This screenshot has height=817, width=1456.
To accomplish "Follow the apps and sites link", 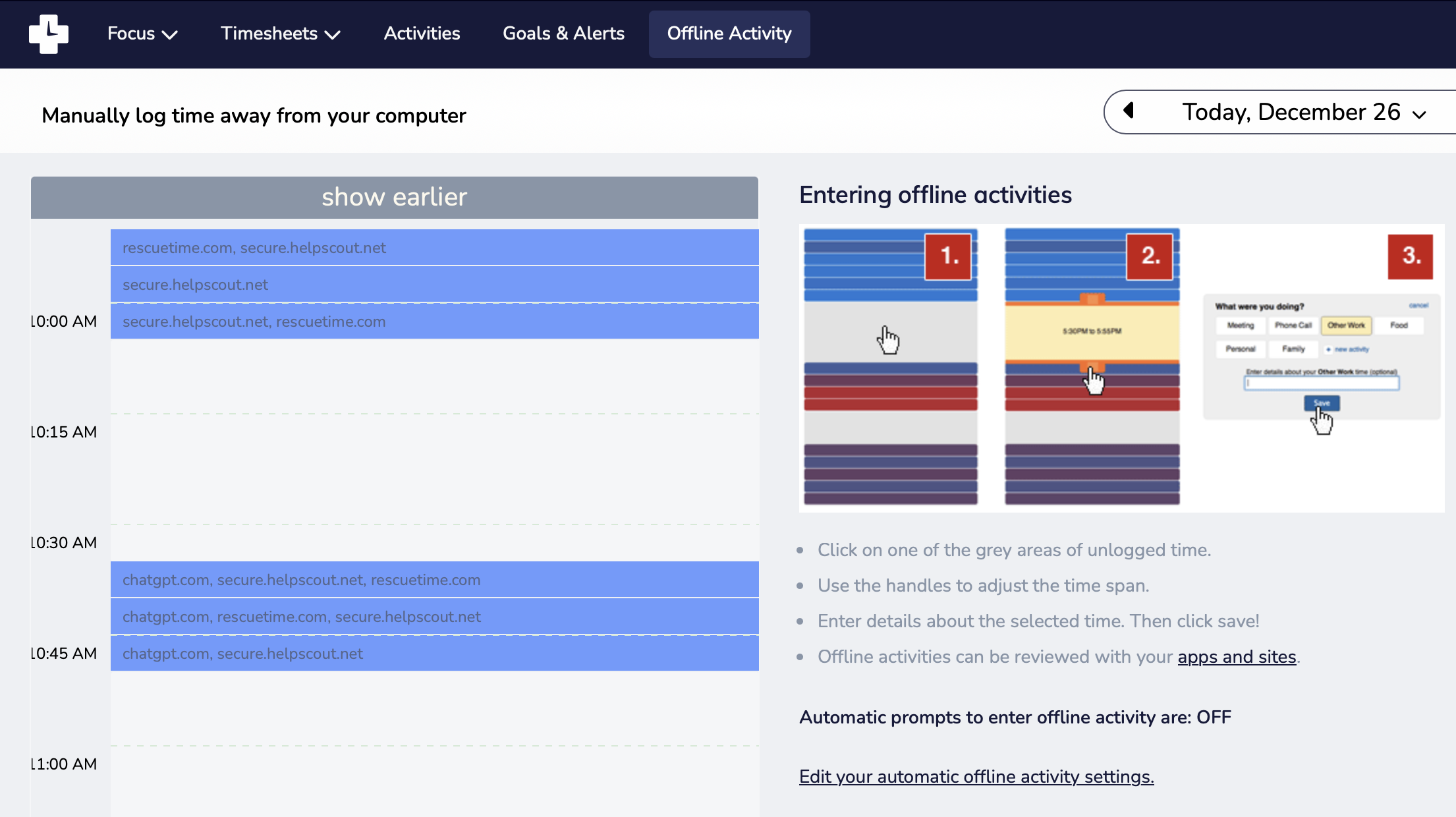I will point(1237,657).
